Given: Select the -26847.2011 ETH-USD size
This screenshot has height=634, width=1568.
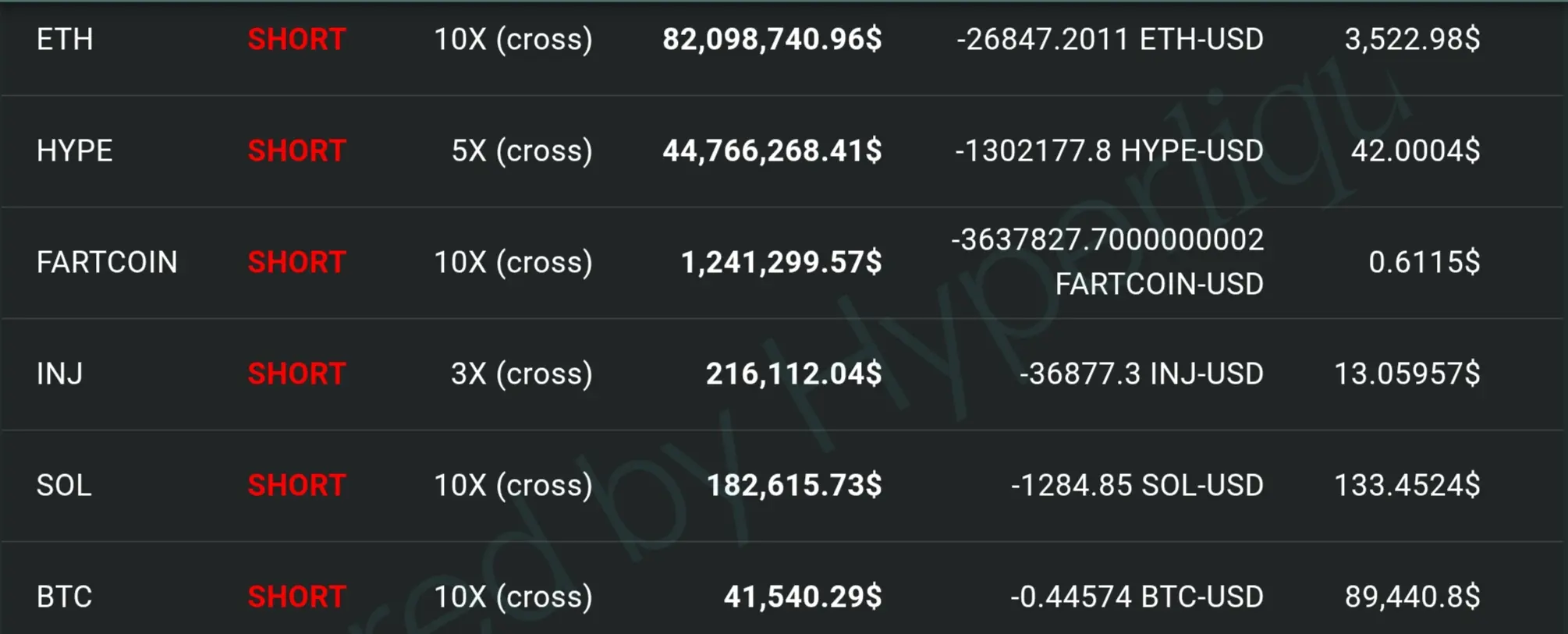Looking at the screenshot, I should coord(1110,39).
